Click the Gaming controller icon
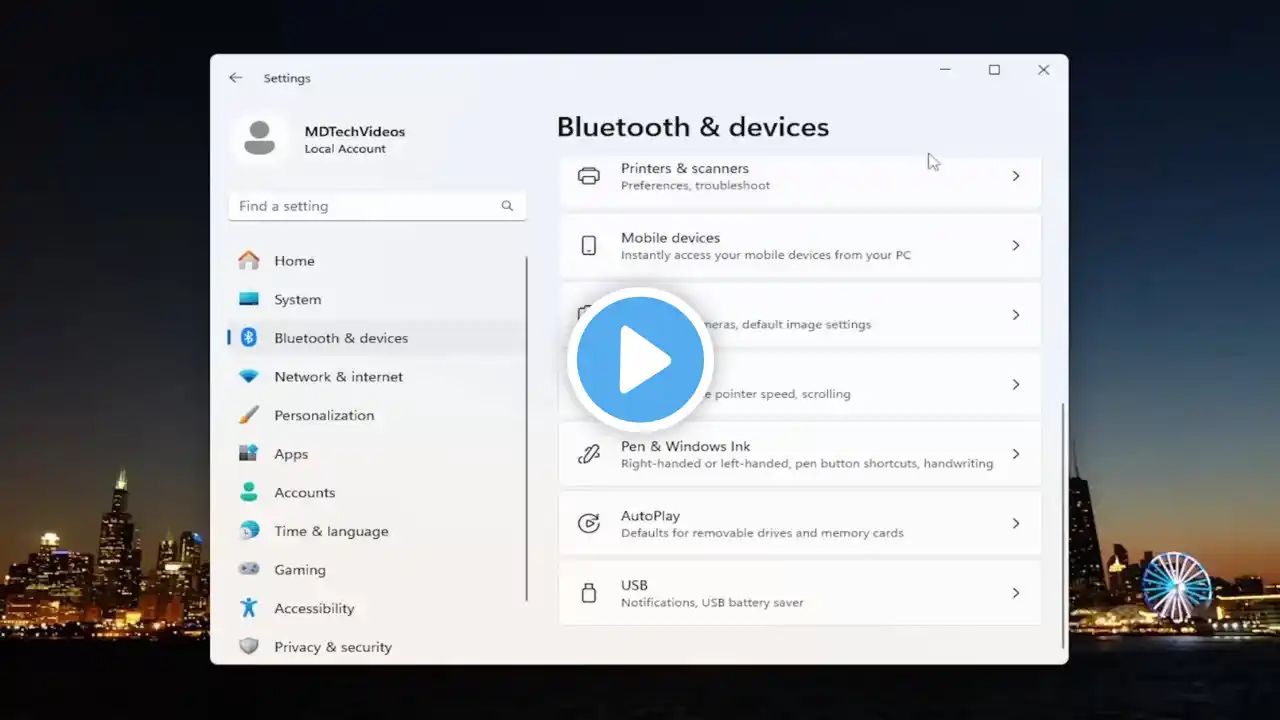This screenshot has height=720, width=1280. 249,569
